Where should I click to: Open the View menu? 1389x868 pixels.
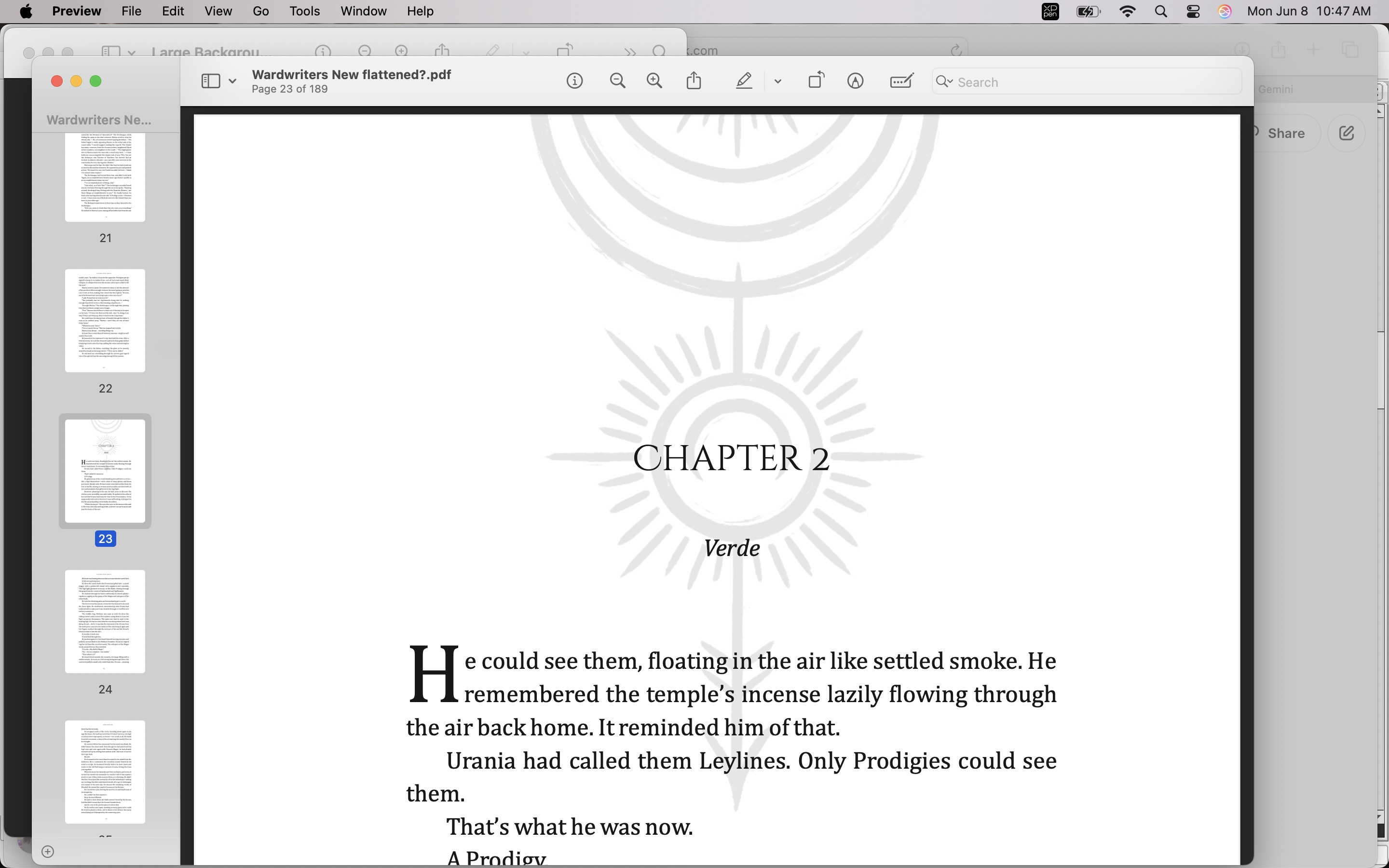(x=218, y=12)
